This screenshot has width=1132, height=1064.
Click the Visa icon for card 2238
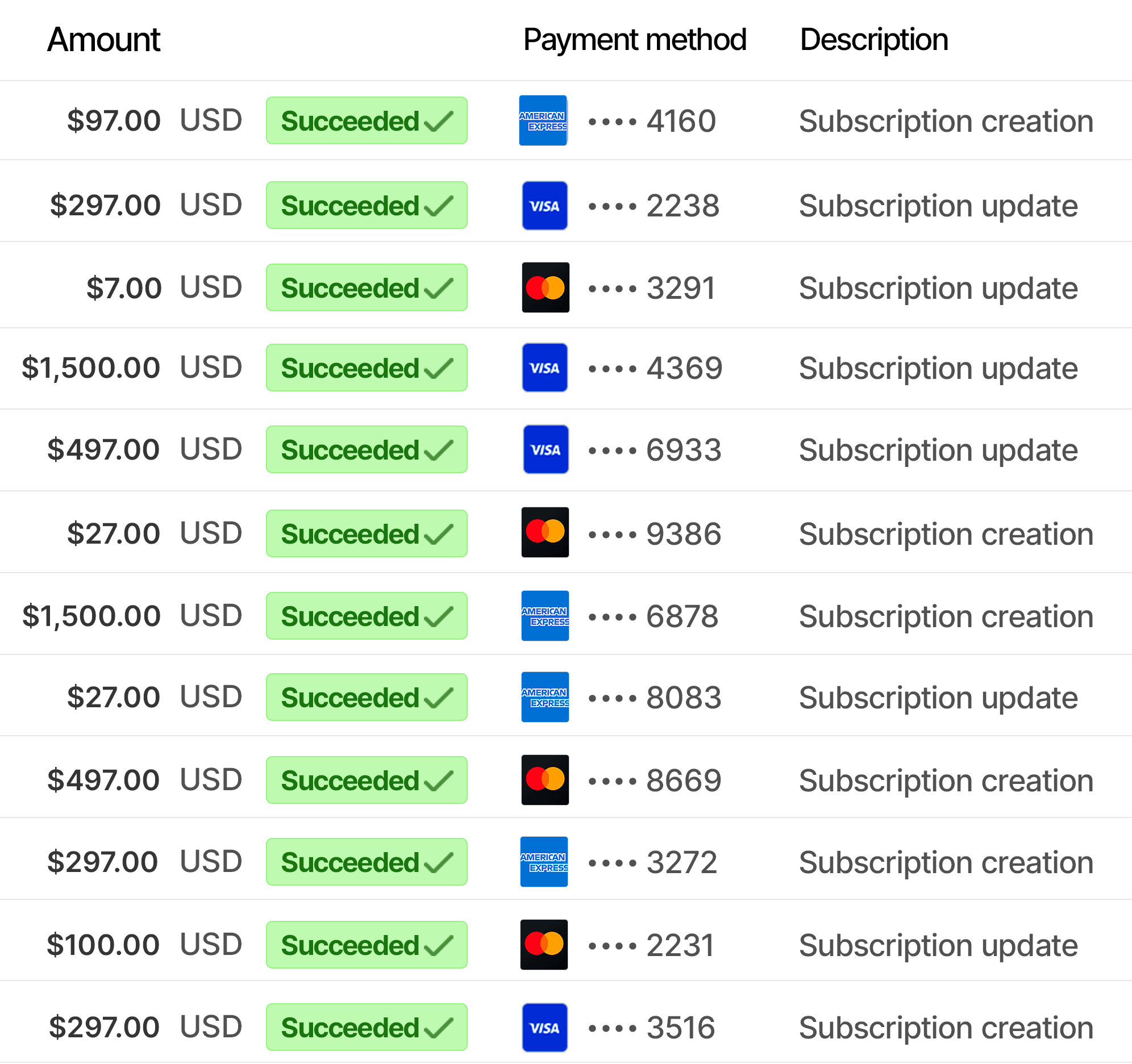(x=544, y=206)
